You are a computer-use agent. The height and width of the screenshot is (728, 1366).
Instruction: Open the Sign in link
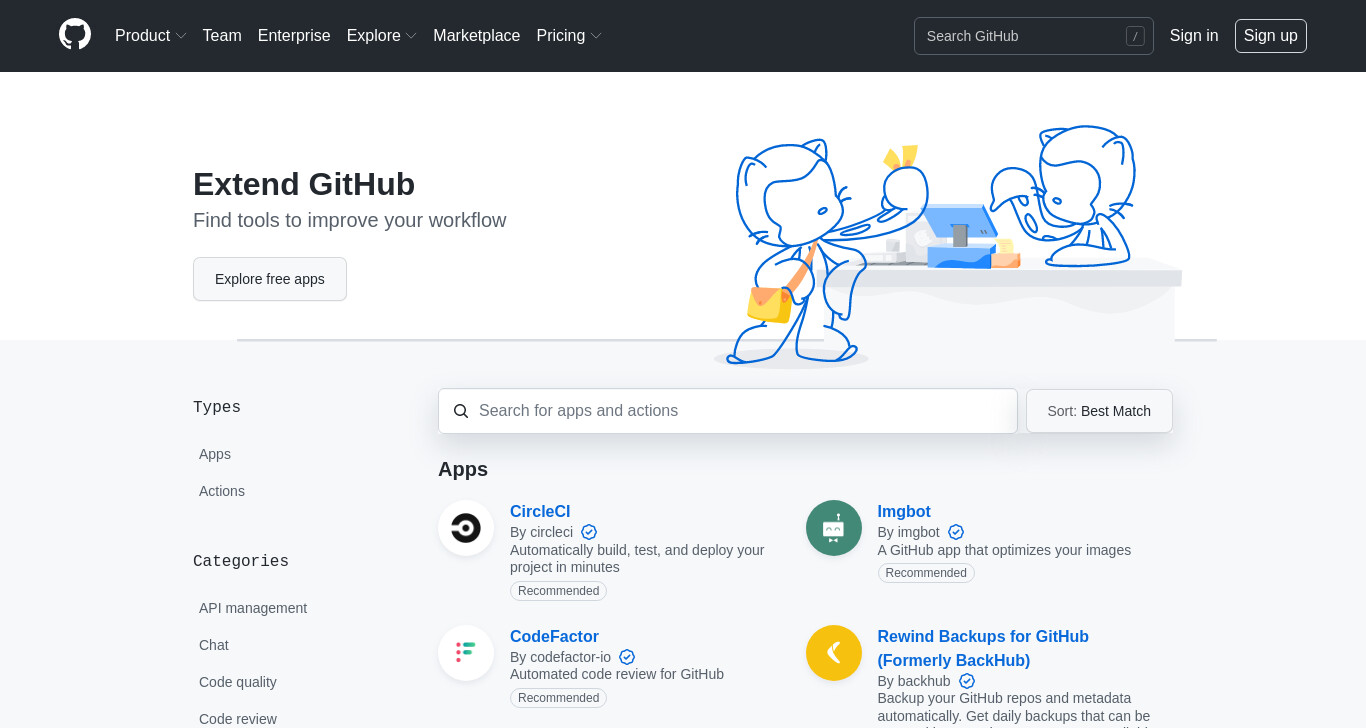(x=1194, y=36)
